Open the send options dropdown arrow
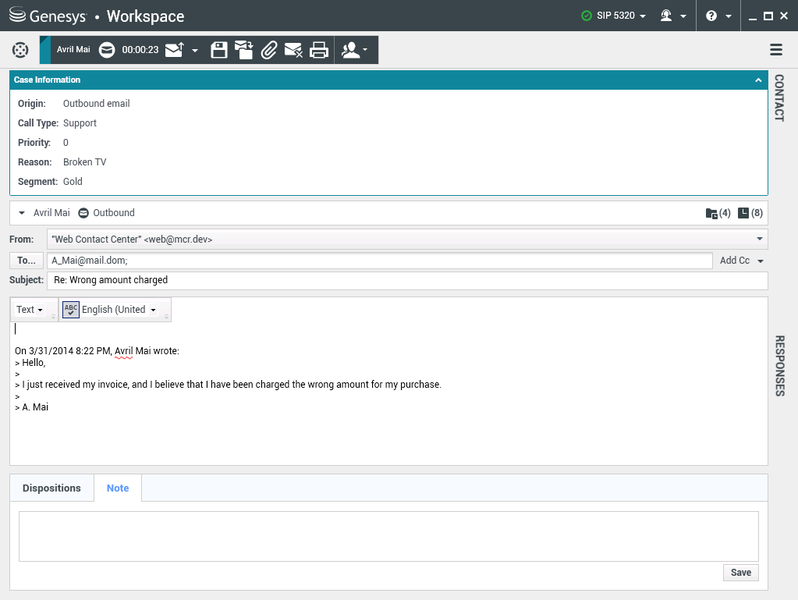Viewport: 798px width, 600px height. [194, 50]
